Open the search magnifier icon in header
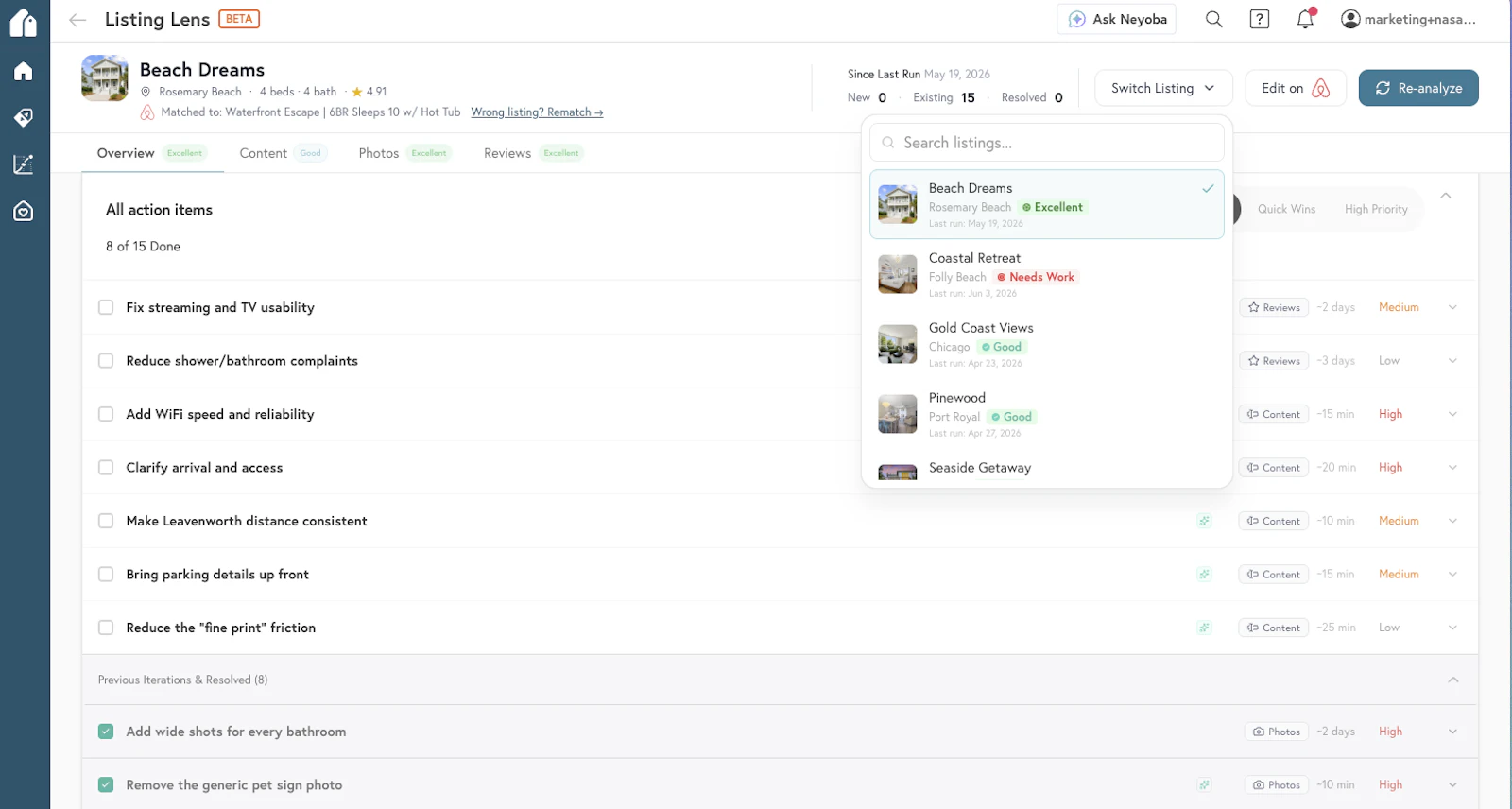The height and width of the screenshot is (809, 1512). pos(1214,19)
